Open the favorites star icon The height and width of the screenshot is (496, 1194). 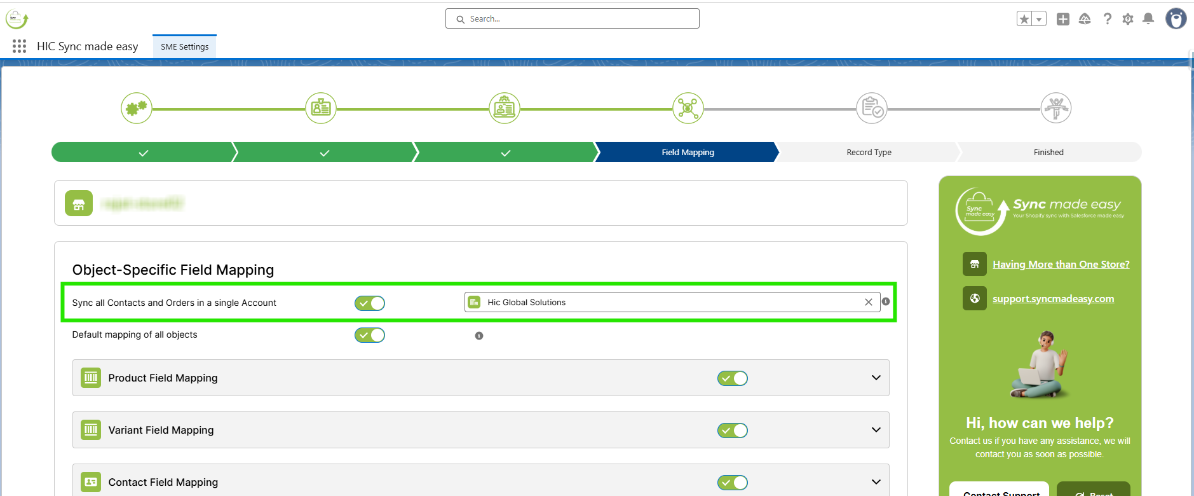(x=1025, y=19)
